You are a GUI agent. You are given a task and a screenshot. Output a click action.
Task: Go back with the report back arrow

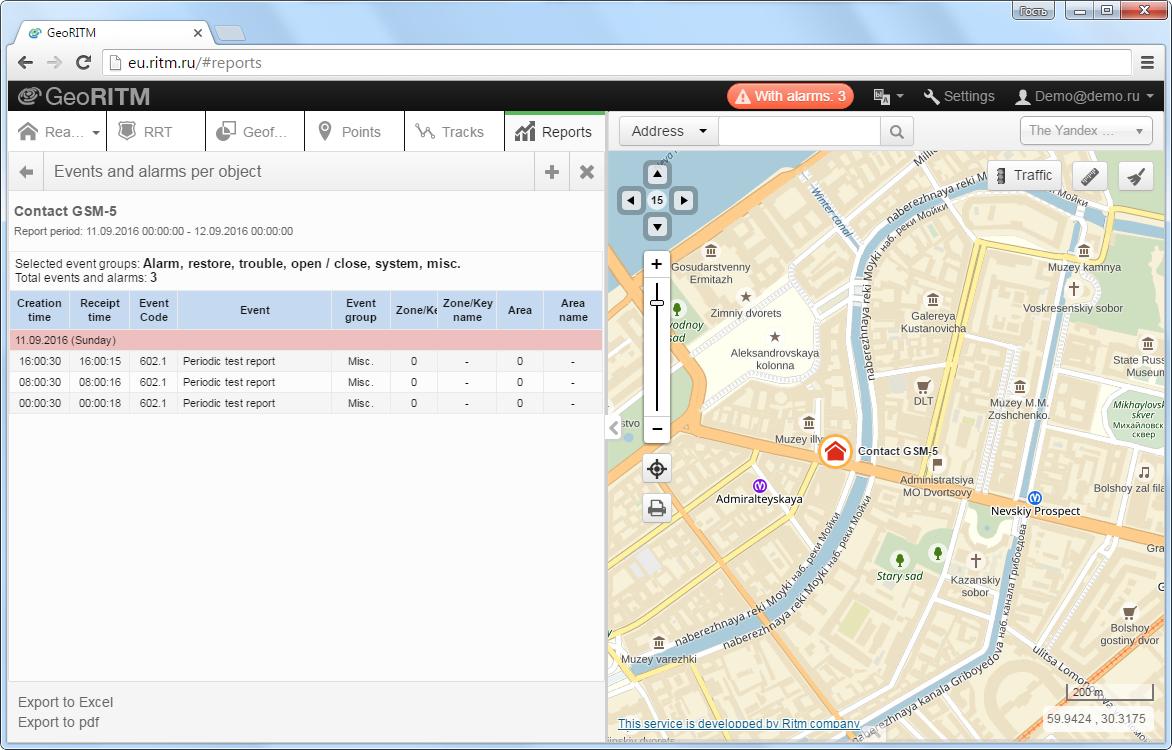point(26,172)
